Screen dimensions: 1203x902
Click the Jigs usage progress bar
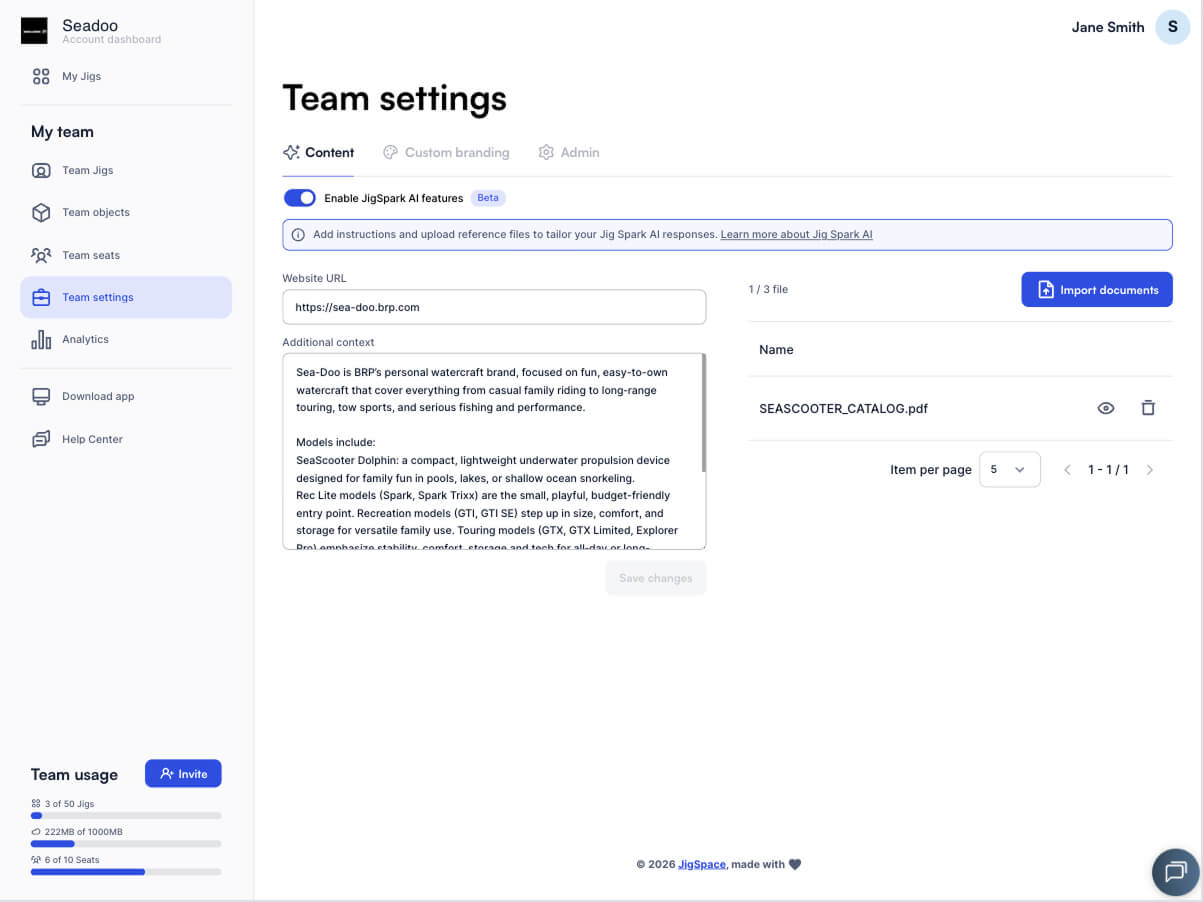point(126,816)
